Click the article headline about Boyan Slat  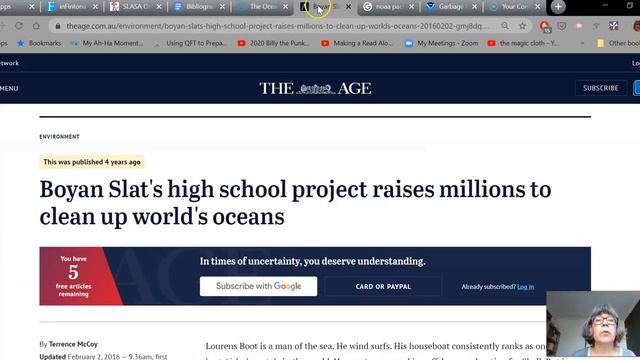tap(296, 202)
